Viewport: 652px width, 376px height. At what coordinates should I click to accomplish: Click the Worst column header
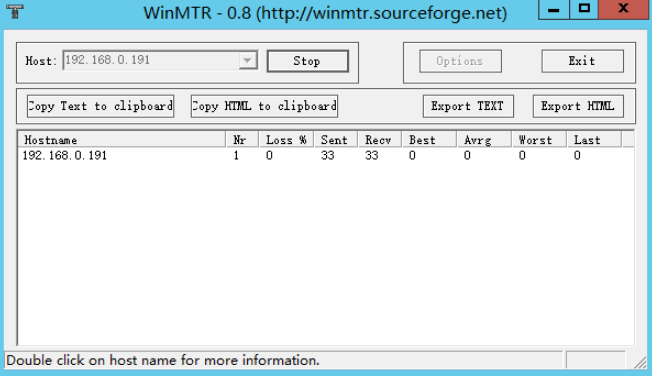point(539,140)
